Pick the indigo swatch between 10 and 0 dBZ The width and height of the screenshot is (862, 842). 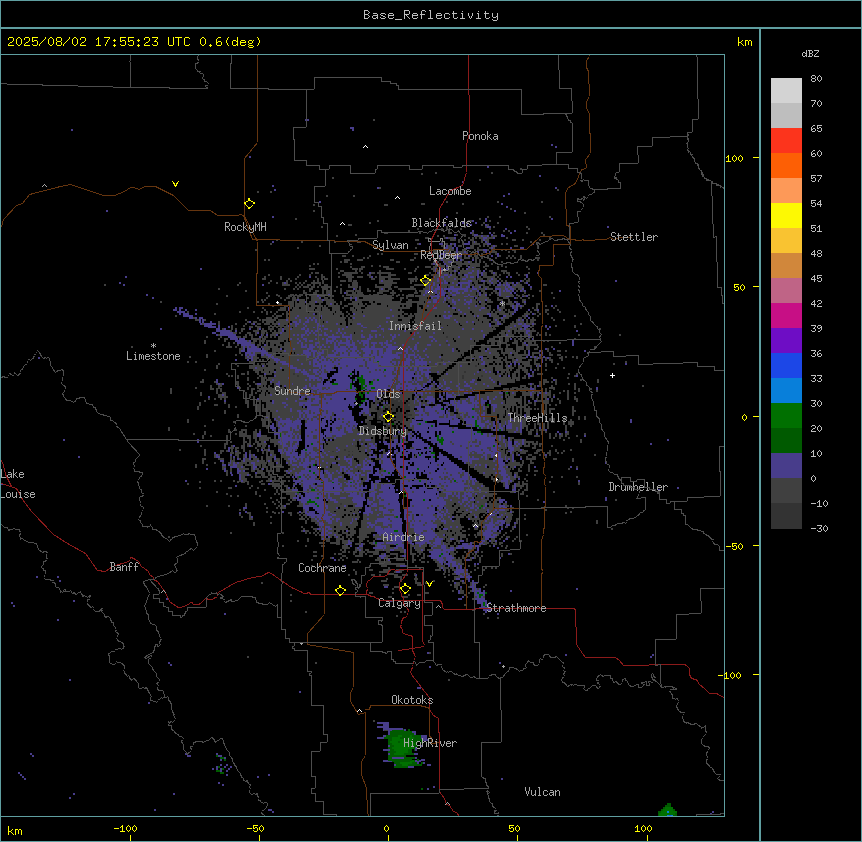[786, 466]
